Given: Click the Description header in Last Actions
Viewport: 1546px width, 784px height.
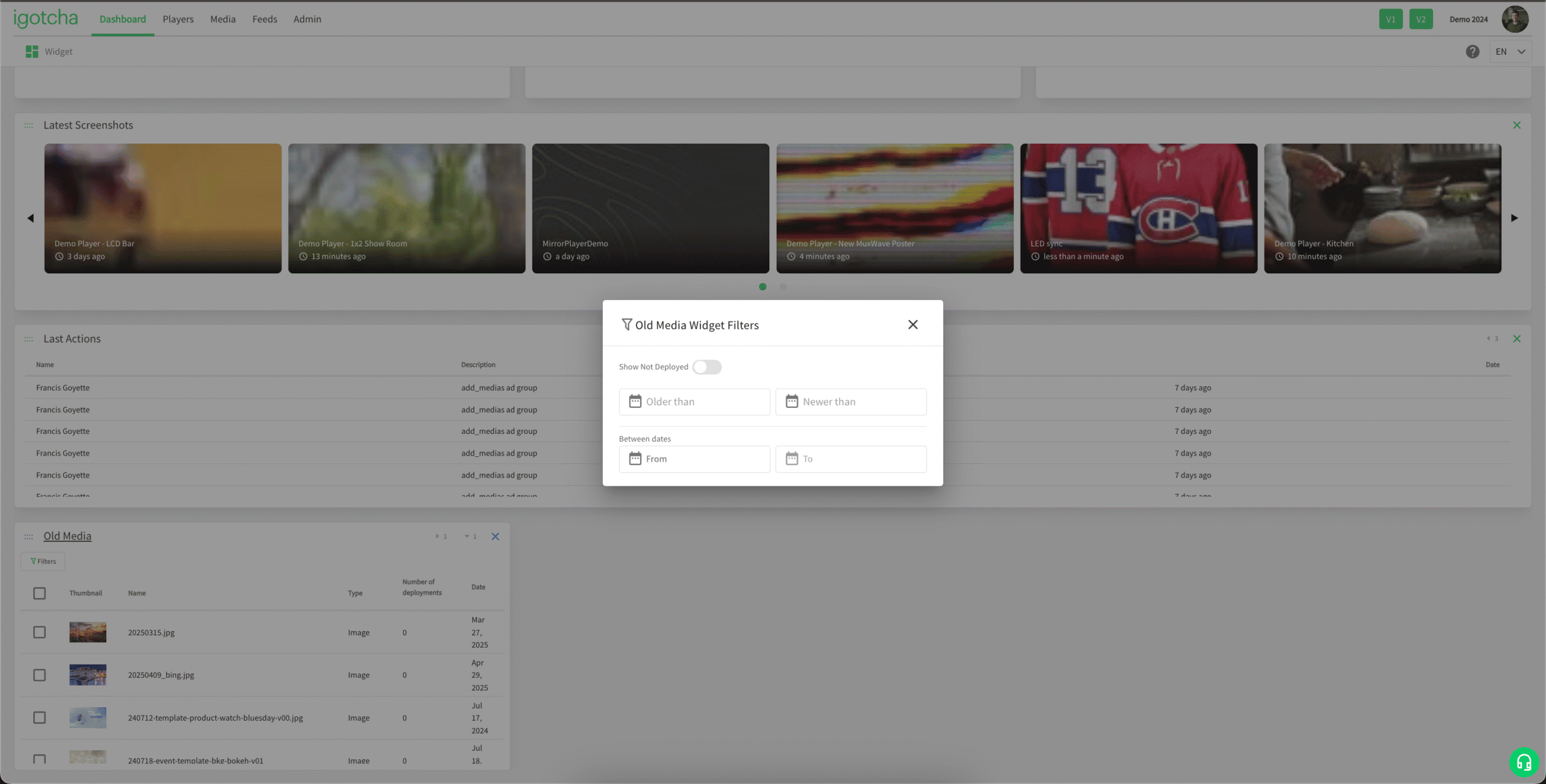Looking at the screenshot, I should pyautogui.click(x=478, y=365).
